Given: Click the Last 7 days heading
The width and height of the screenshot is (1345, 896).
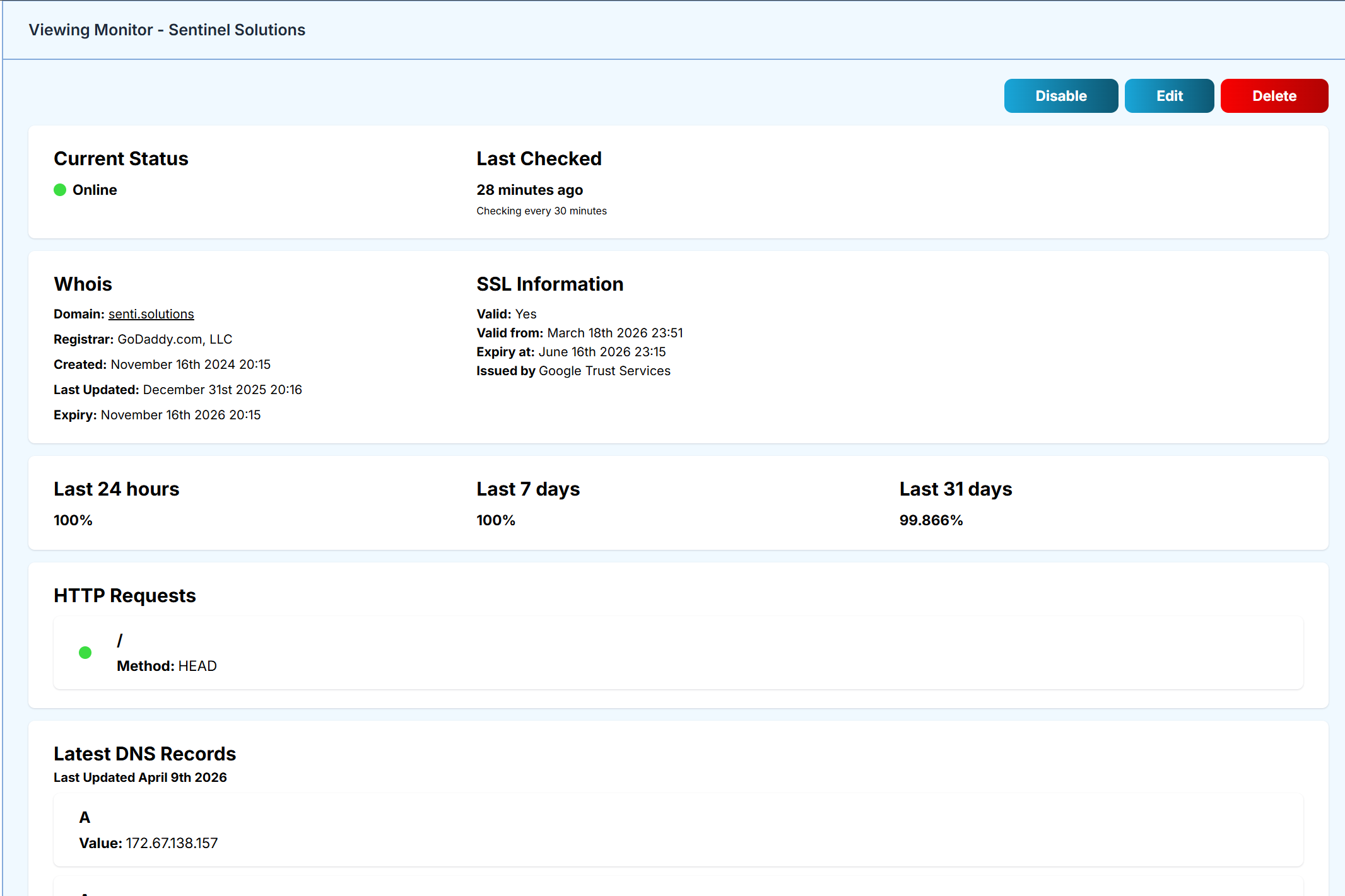Looking at the screenshot, I should (528, 488).
